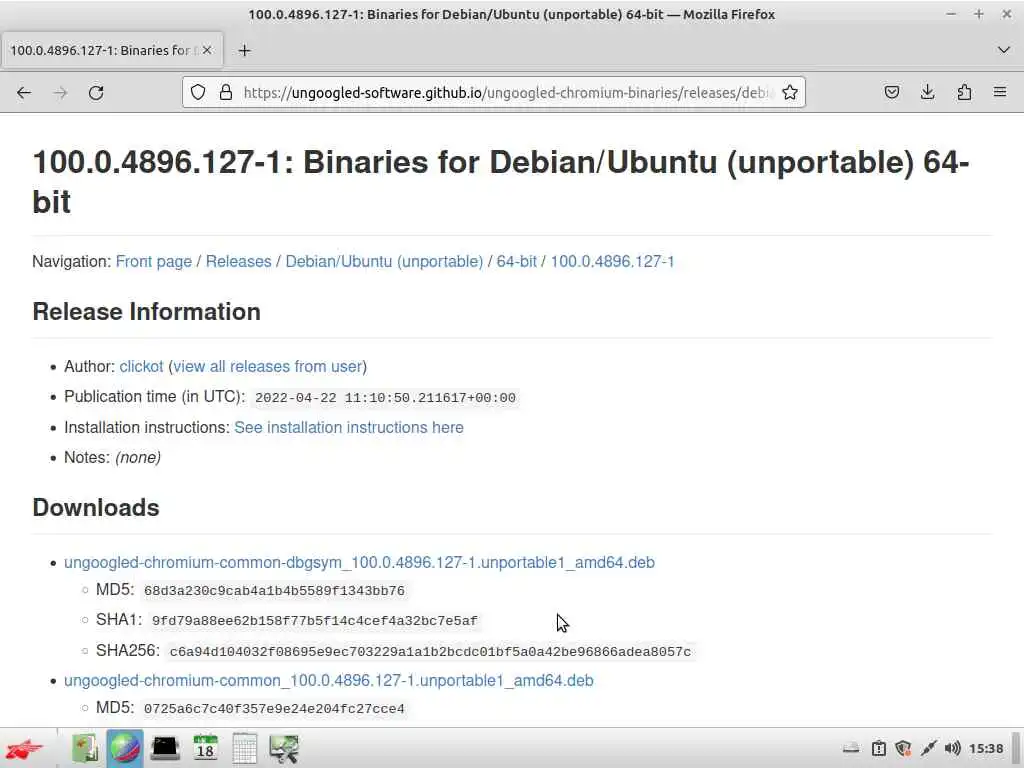This screenshot has height=768, width=1024.
Task: Go back to the previous page
Action: 24,93
